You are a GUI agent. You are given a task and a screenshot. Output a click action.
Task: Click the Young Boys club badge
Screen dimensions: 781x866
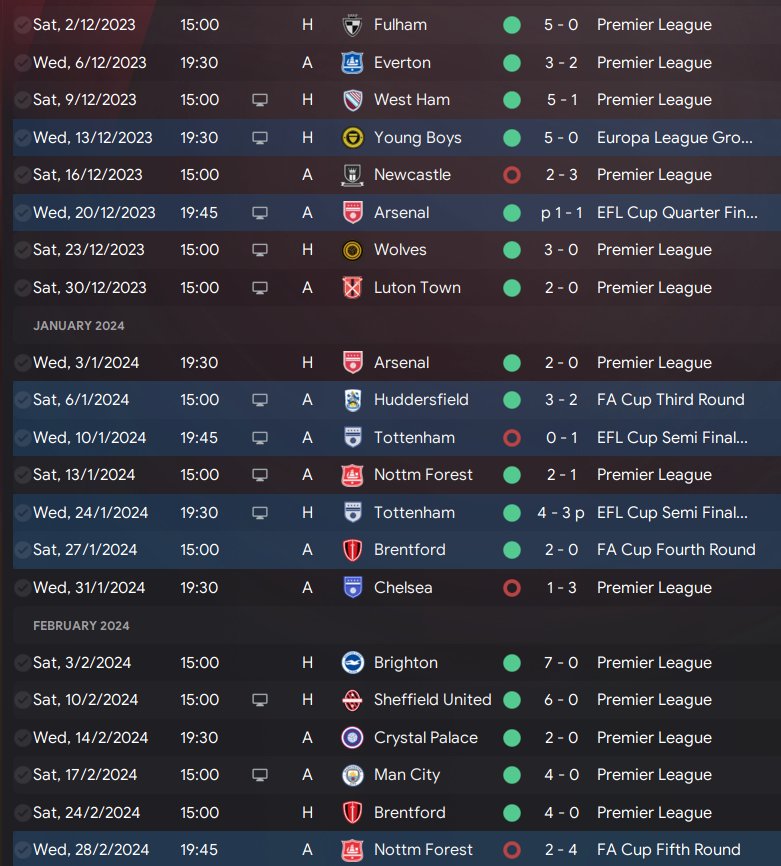351,138
